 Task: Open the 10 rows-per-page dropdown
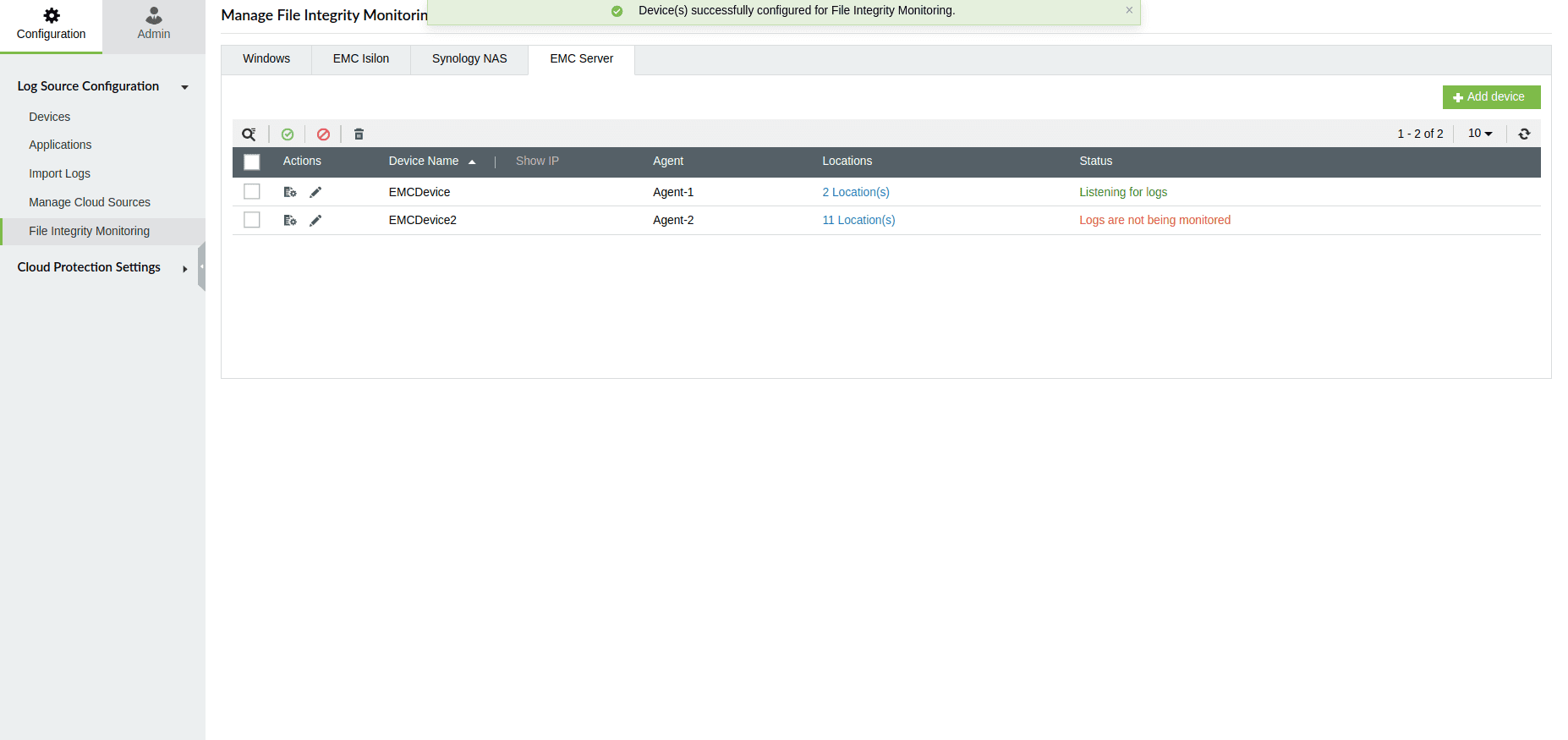pos(1480,134)
